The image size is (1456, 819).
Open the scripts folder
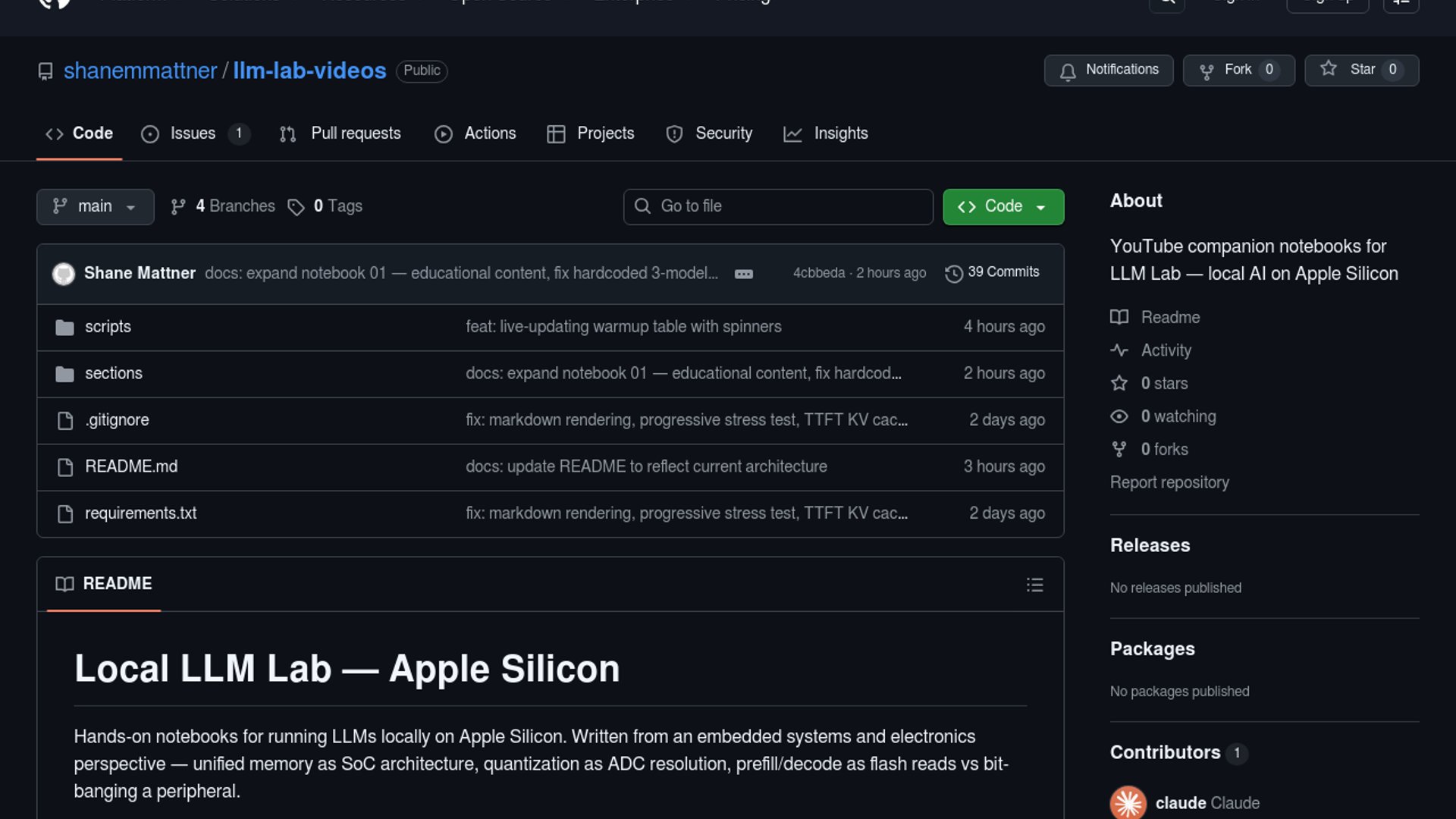point(108,327)
